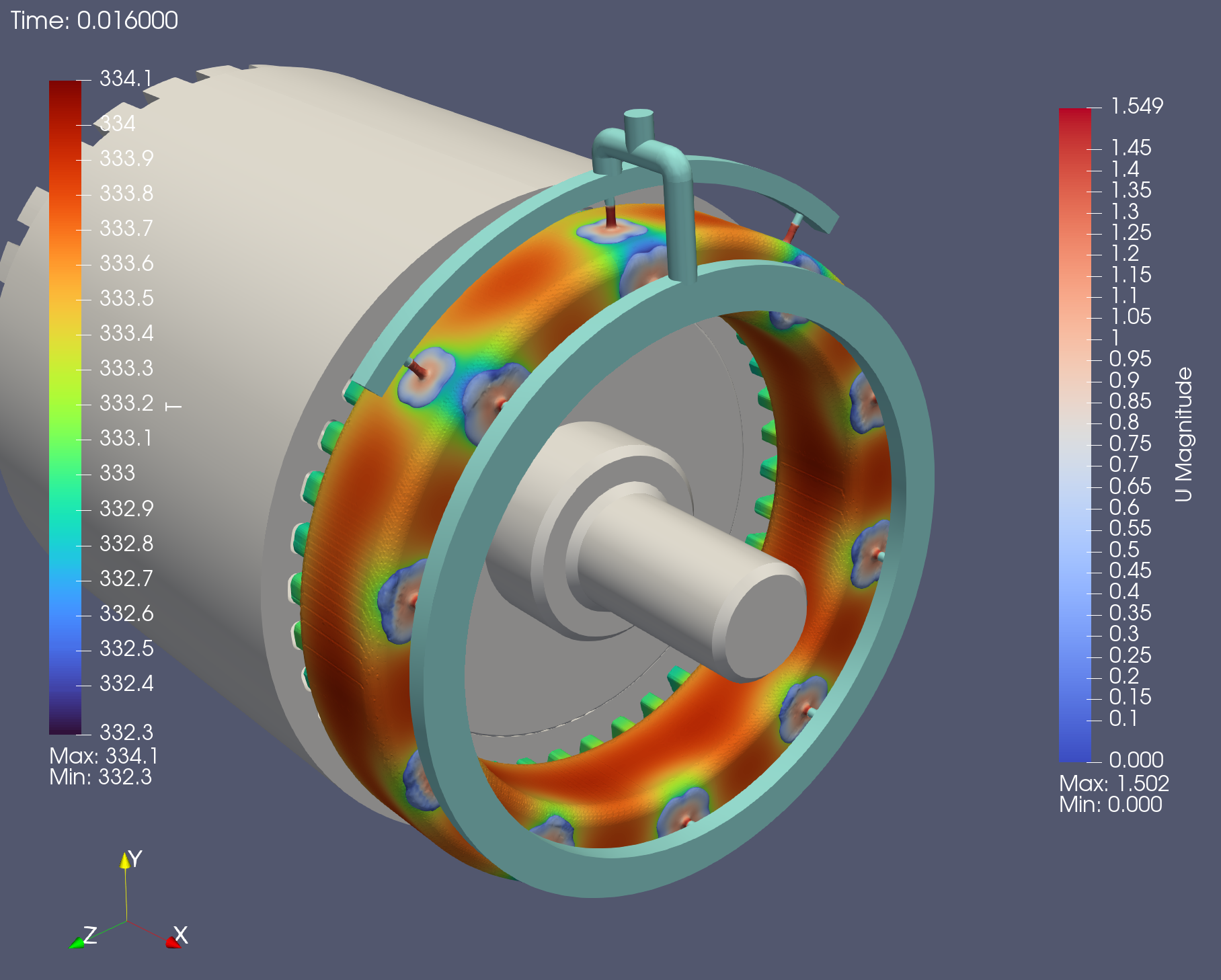Click the Min: 332.3 temperature label
The height and width of the screenshot is (980, 1221).
101,778
